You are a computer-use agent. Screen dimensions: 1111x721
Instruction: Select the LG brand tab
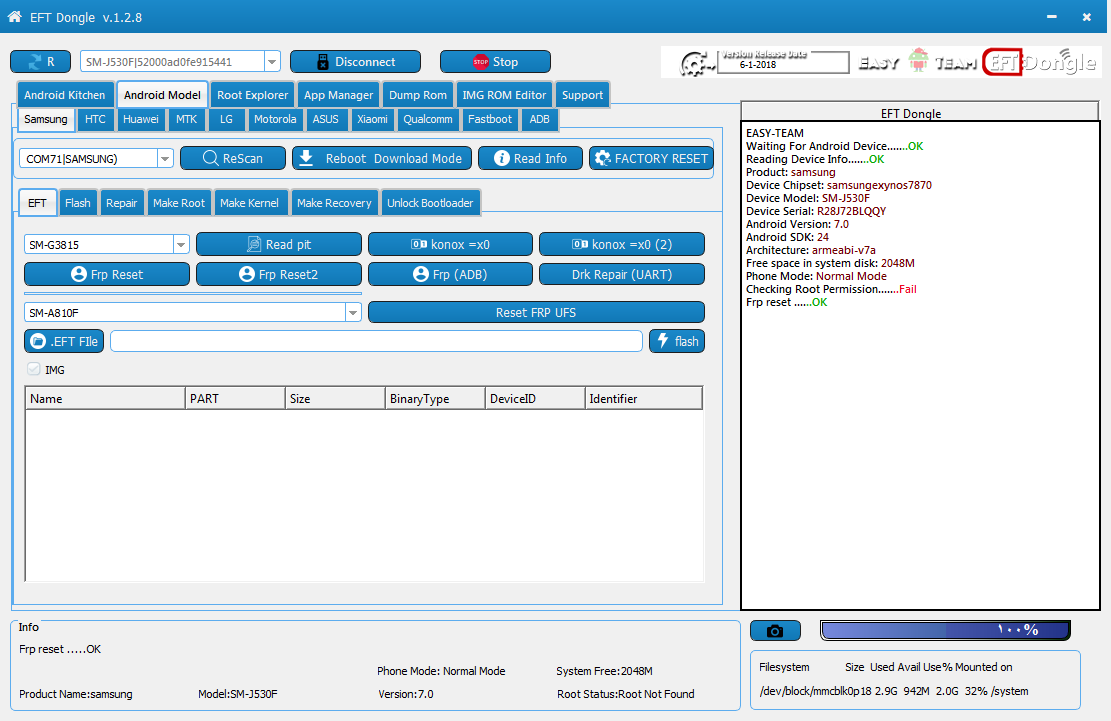(226, 119)
